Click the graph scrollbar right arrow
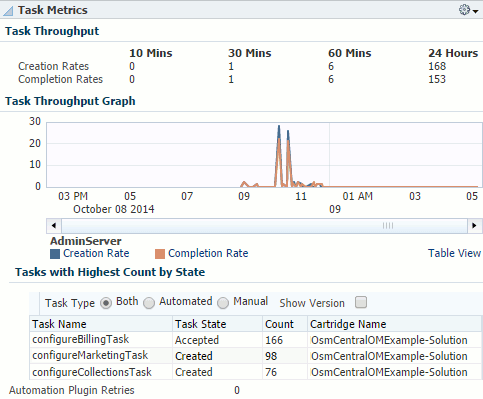 click(474, 226)
